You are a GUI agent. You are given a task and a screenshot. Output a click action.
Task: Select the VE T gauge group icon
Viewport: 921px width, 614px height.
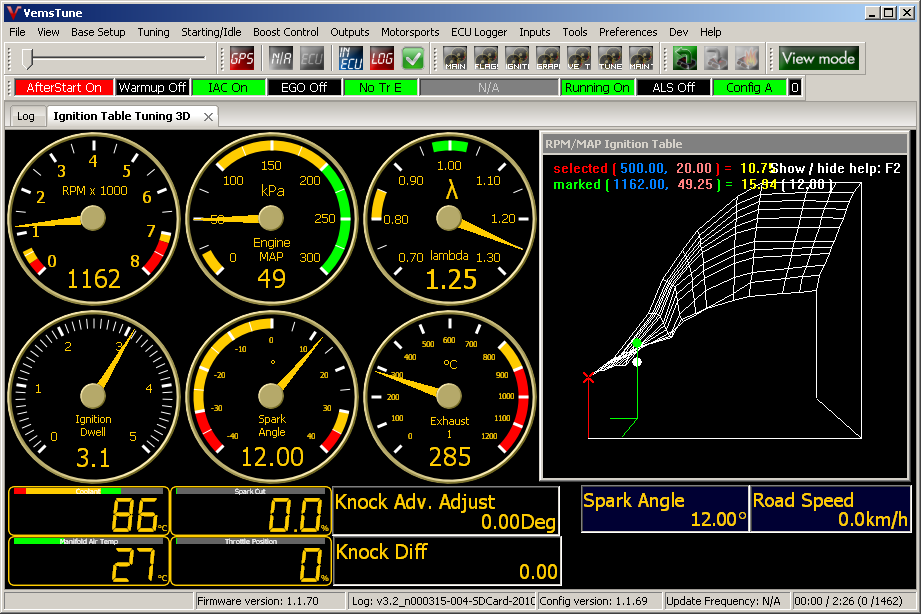(x=579, y=58)
